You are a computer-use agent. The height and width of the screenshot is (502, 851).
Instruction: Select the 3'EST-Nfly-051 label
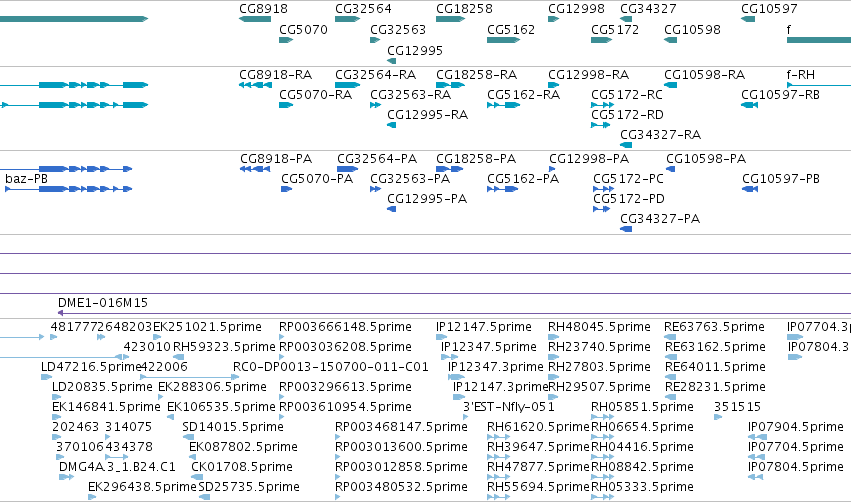point(509,406)
